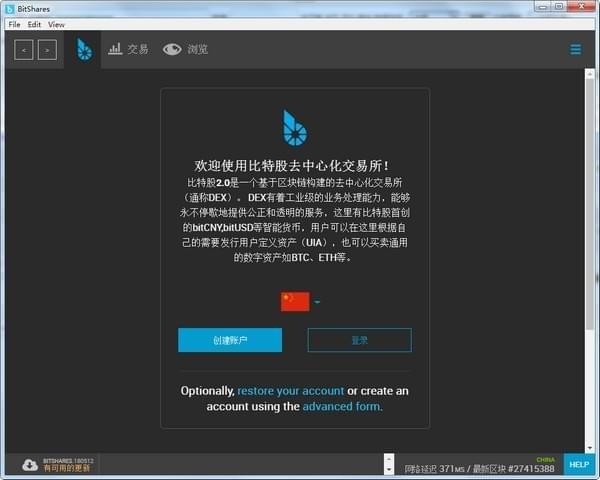
Task: Click the bar chart 交易 icon
Action: point(115,48)
